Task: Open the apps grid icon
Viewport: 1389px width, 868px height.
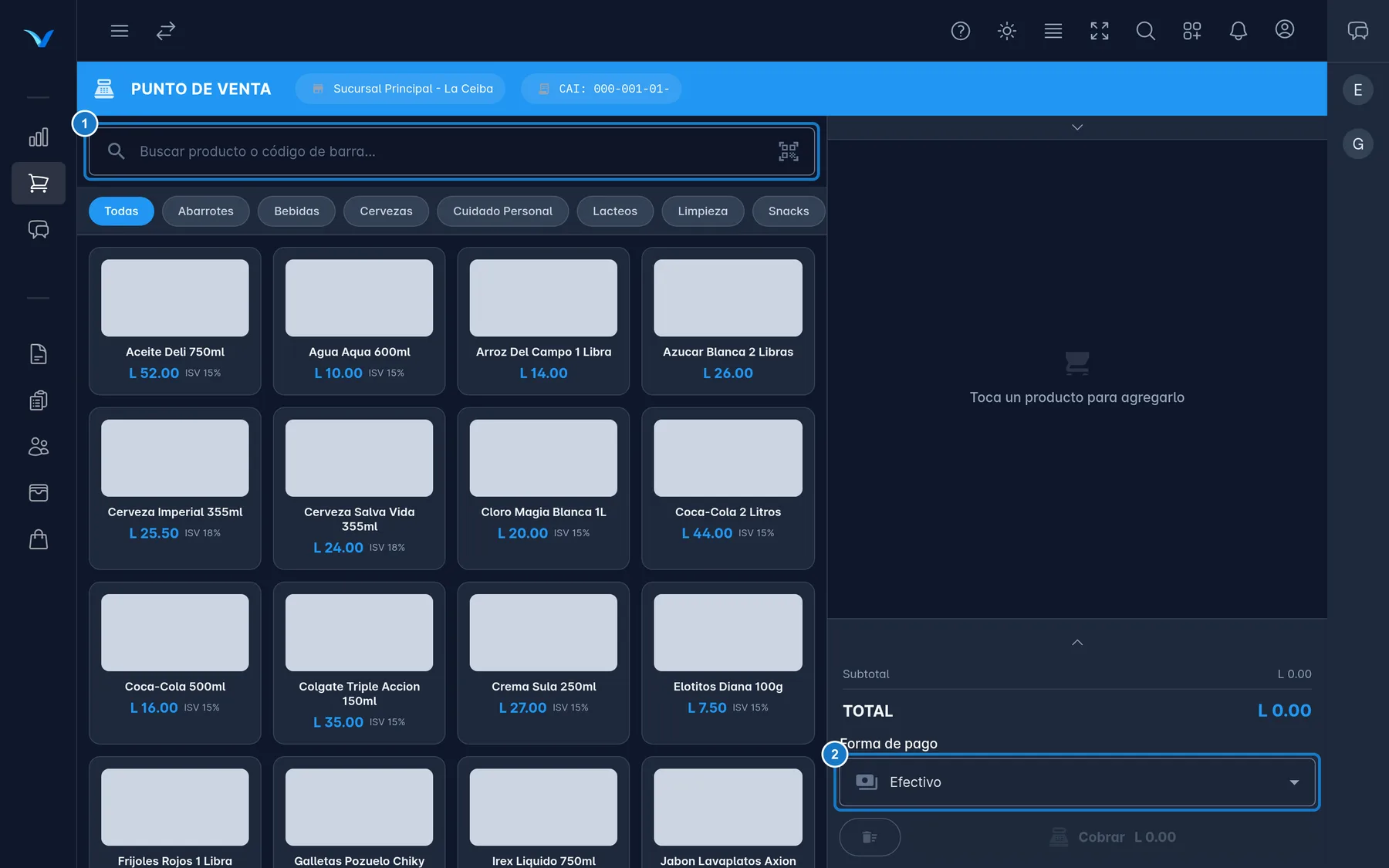Action: coord(1192,31)
